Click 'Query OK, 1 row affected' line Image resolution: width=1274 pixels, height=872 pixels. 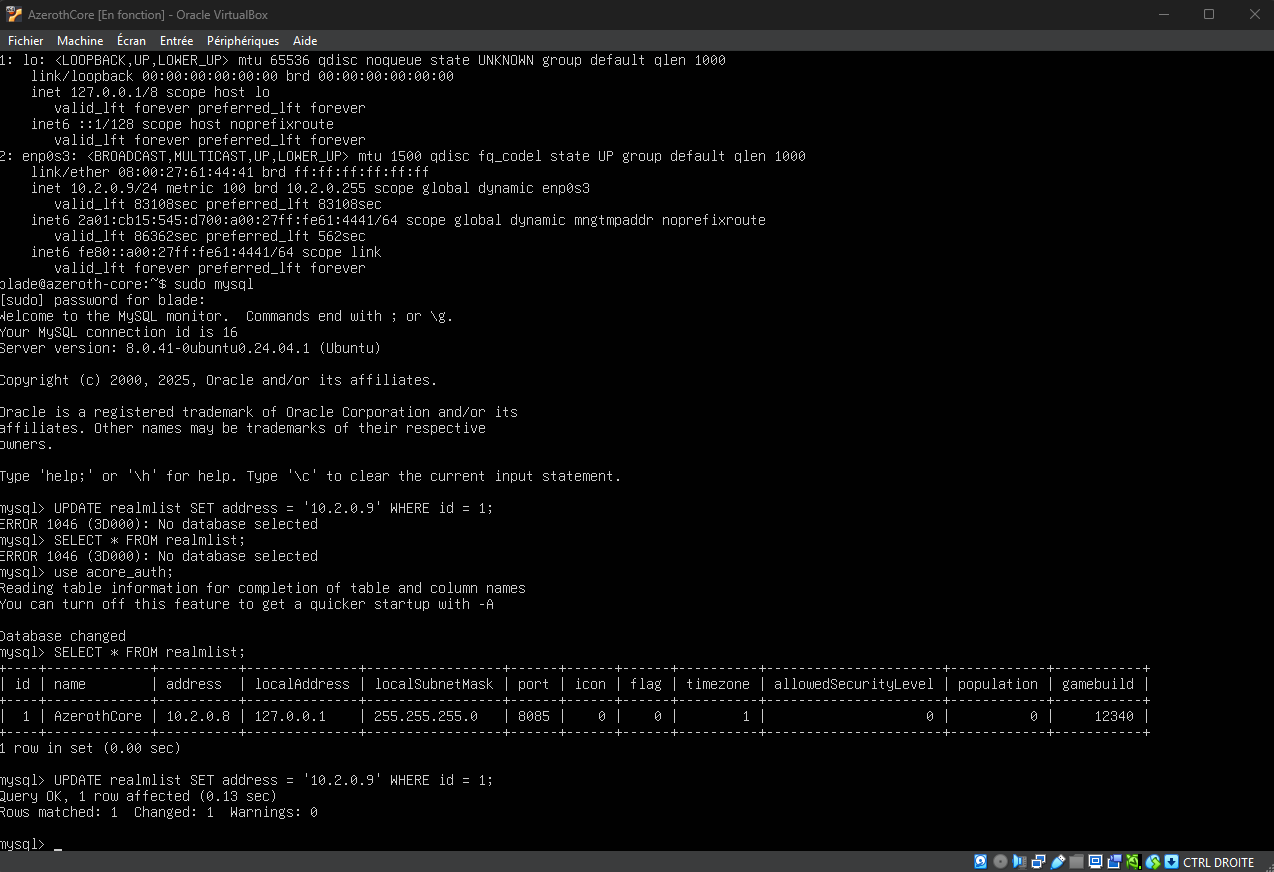click(138, 796)
